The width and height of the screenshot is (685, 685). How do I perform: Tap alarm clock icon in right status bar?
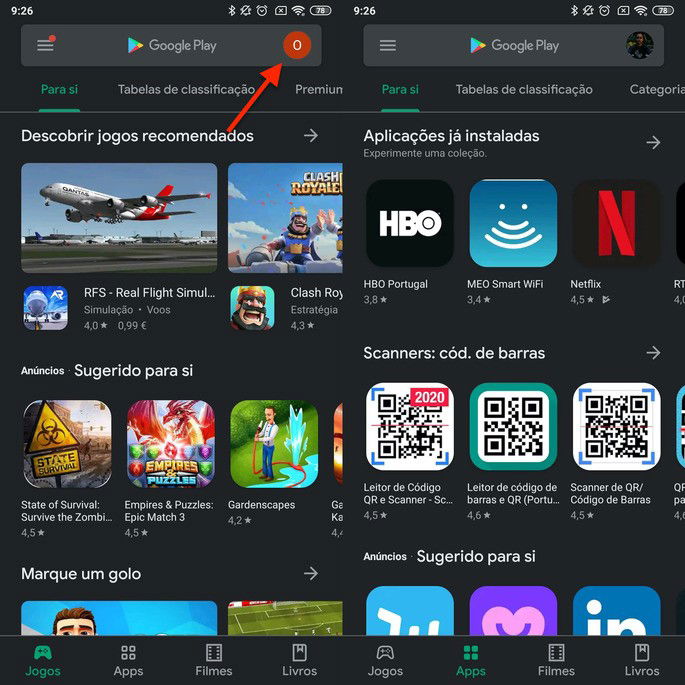click(604, 10)
